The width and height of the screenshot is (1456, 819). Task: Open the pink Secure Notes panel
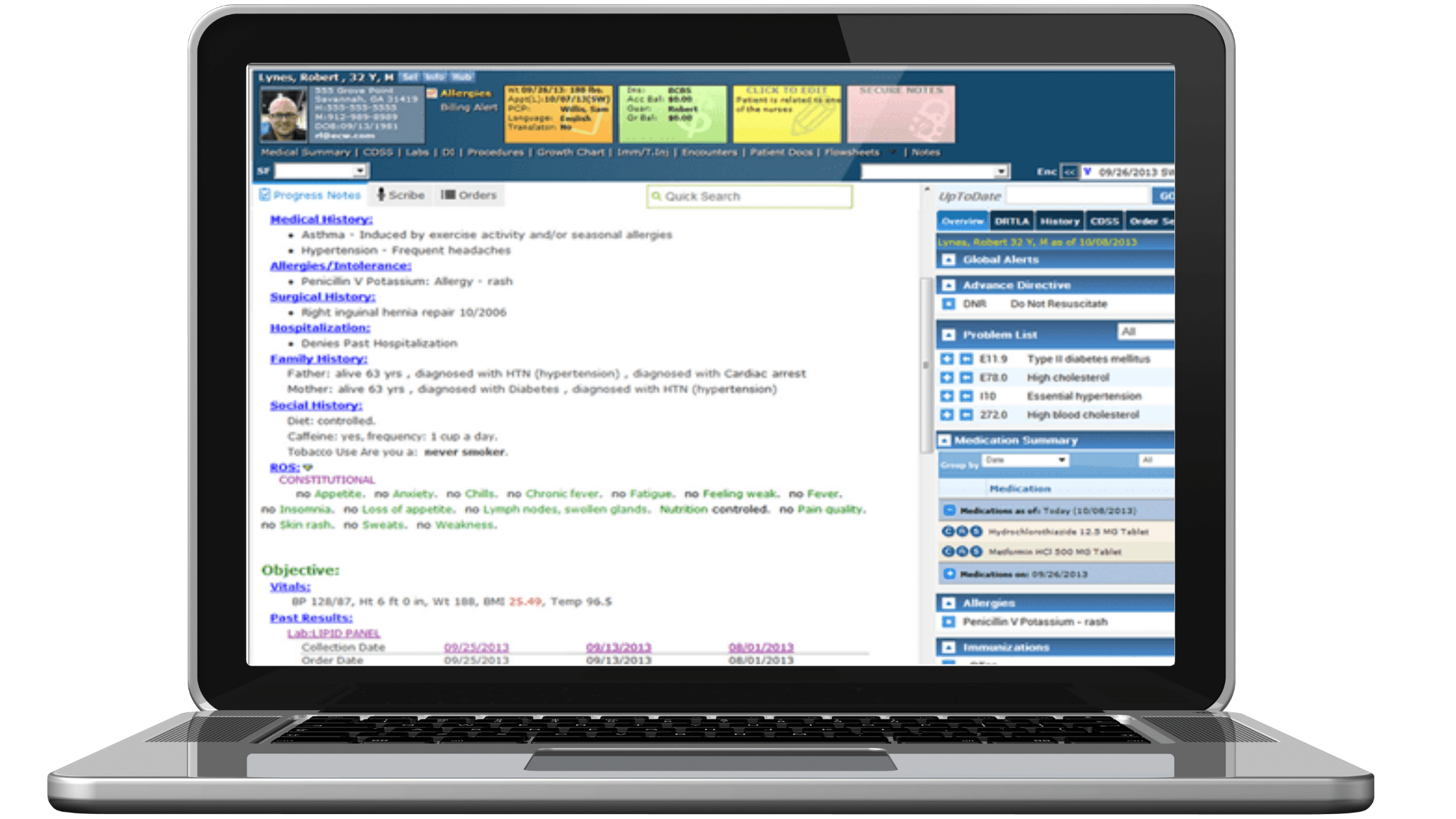point(901,114)
